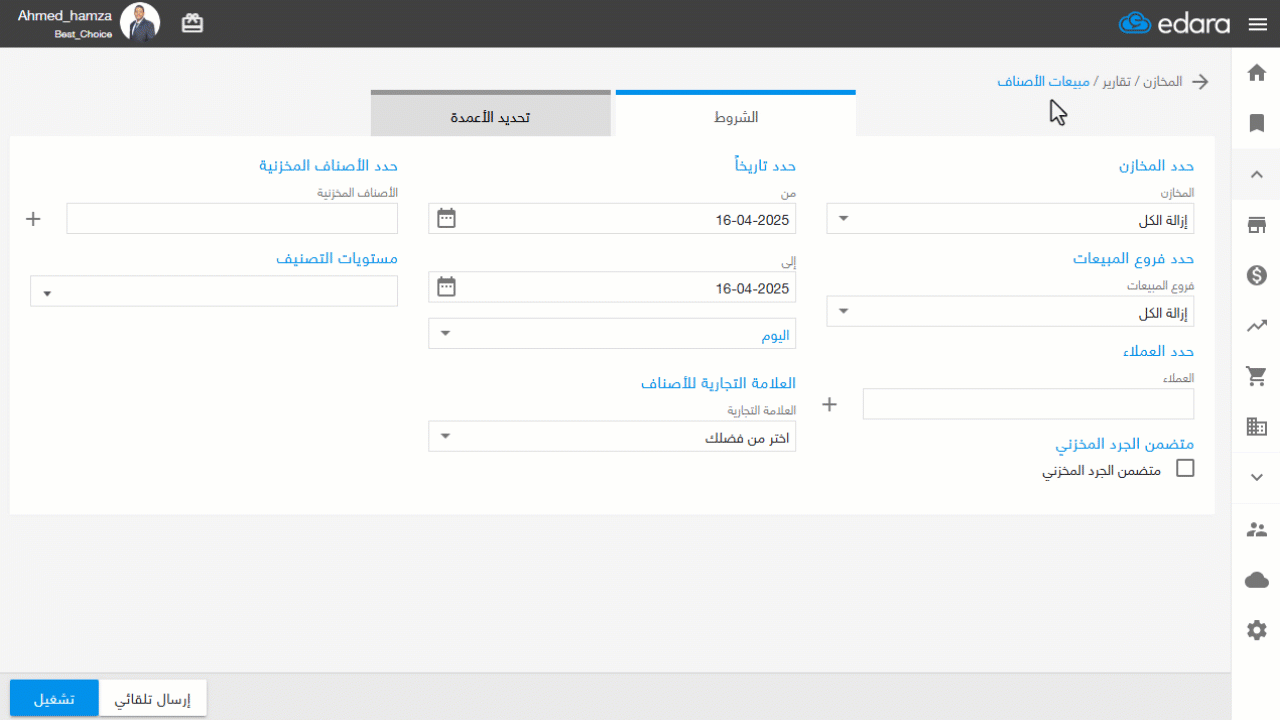
Task: Focus the العملاء input field
Action: coord(1028,404)
